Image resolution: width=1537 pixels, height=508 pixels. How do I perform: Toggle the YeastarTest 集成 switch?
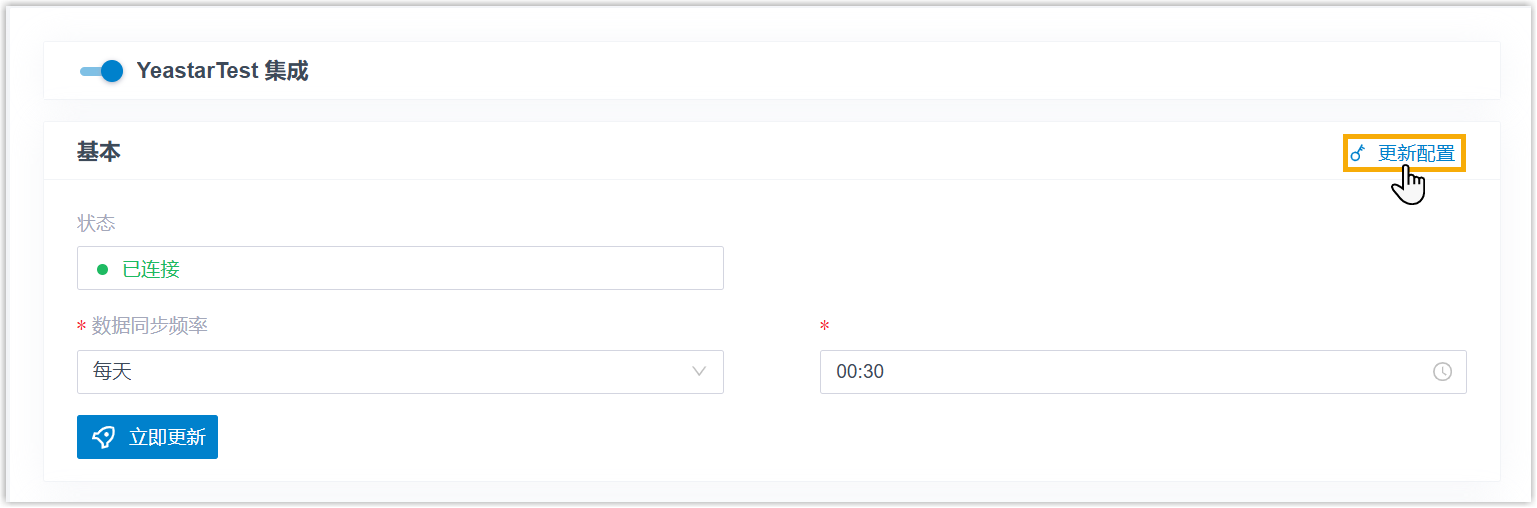[101, 71]
